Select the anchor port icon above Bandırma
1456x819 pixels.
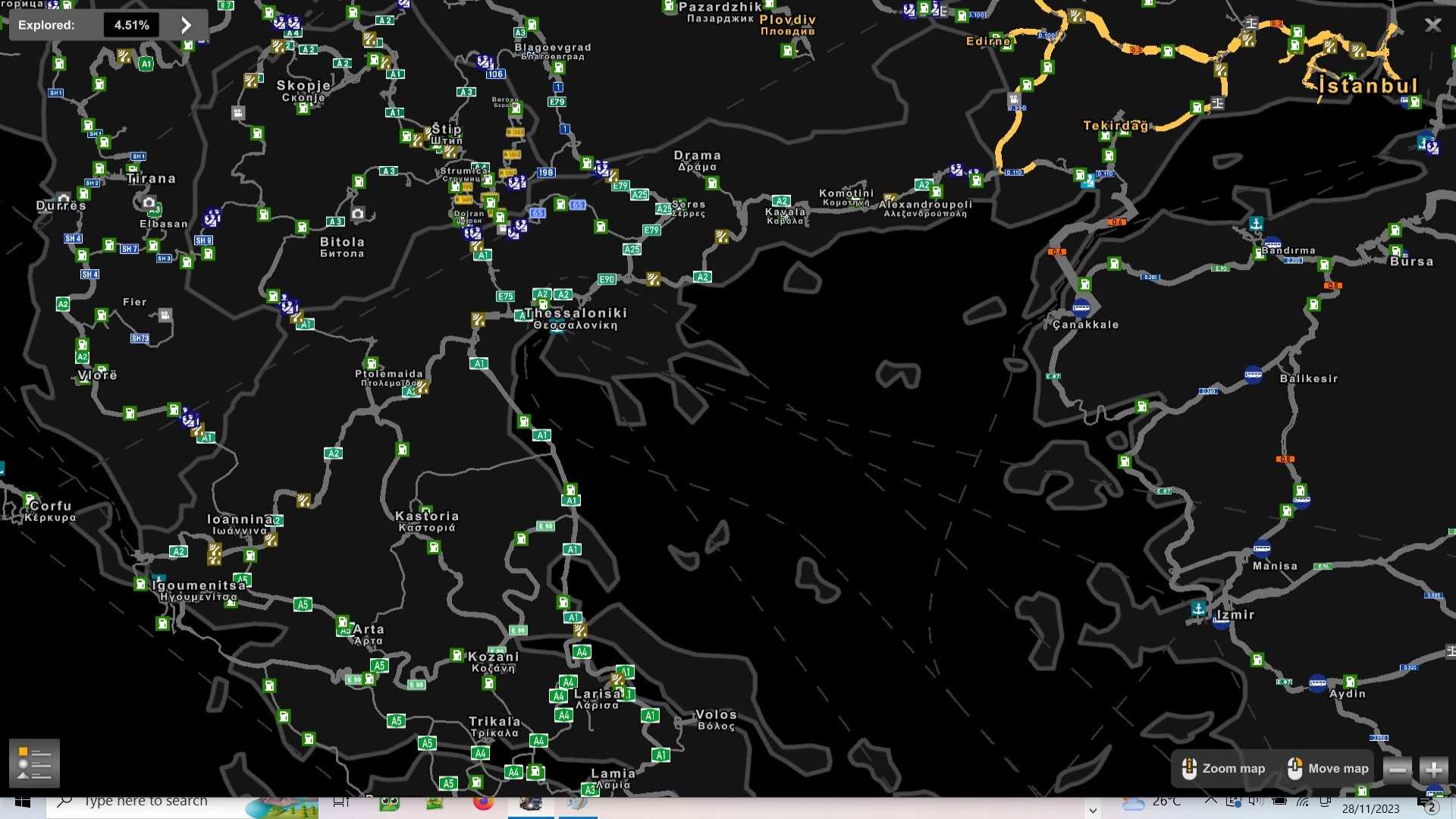[x=1257, y=224]
